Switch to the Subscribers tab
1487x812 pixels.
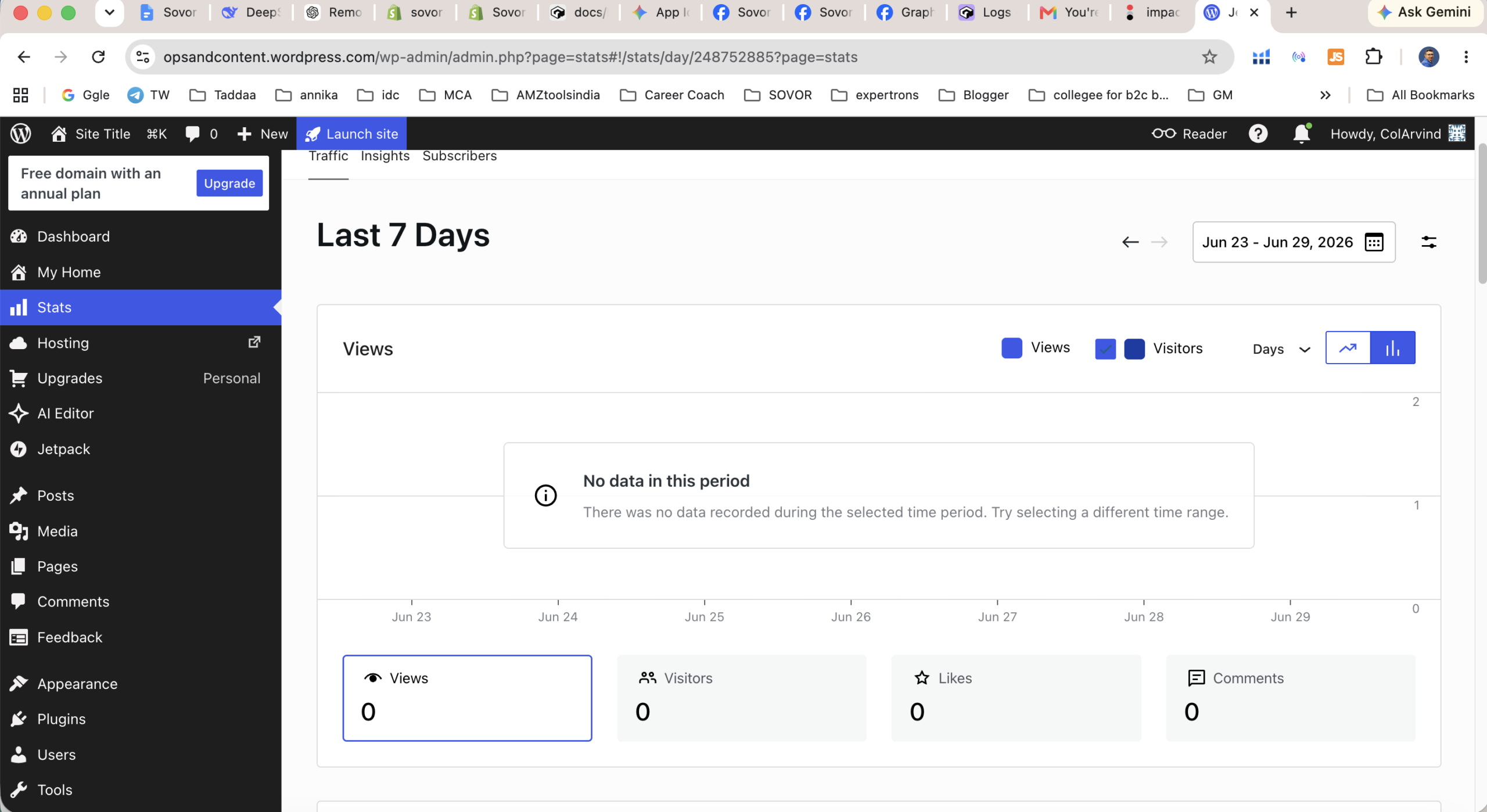(x=459, y=157)
